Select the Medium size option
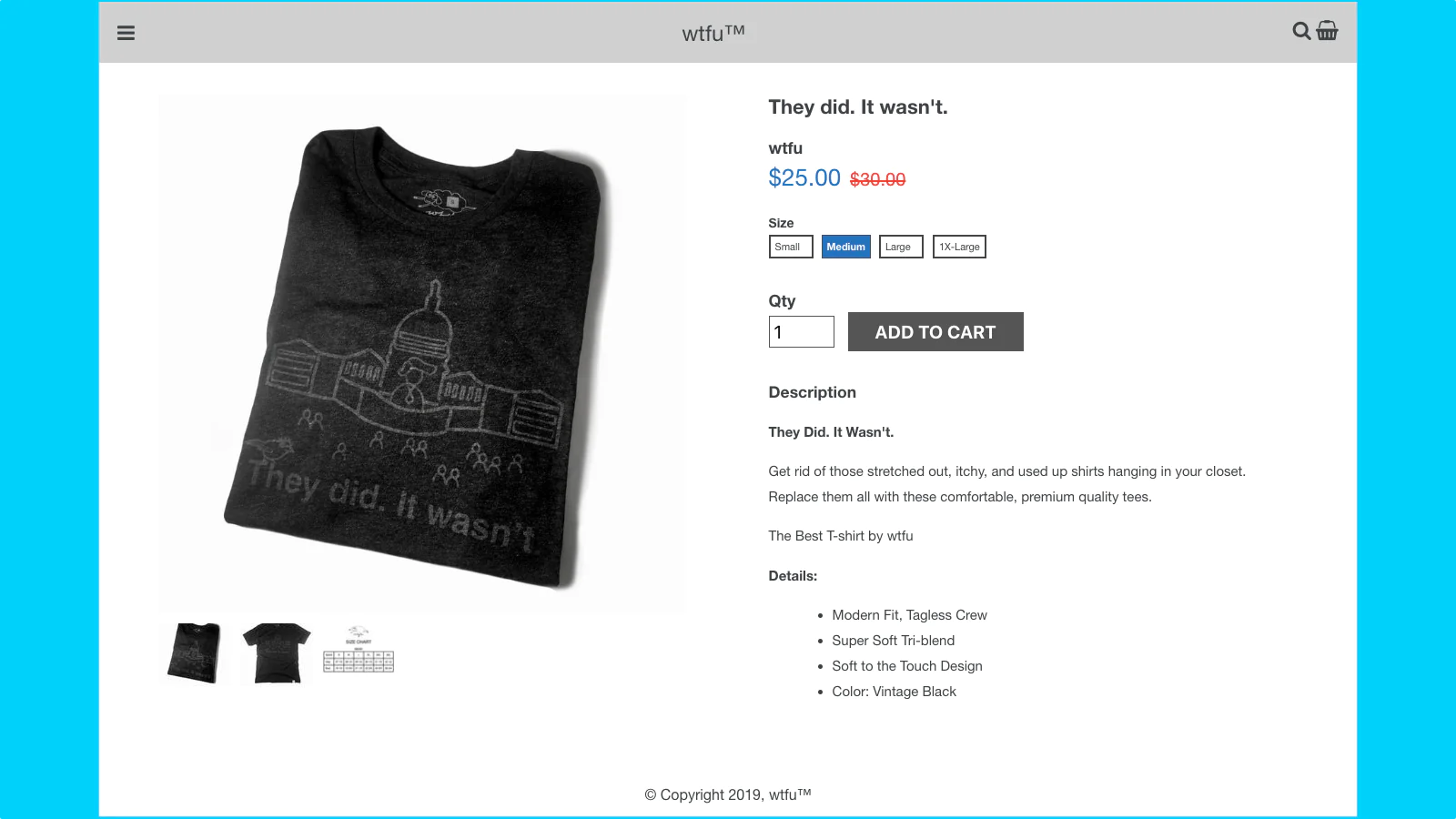 (x=846, y=247)
